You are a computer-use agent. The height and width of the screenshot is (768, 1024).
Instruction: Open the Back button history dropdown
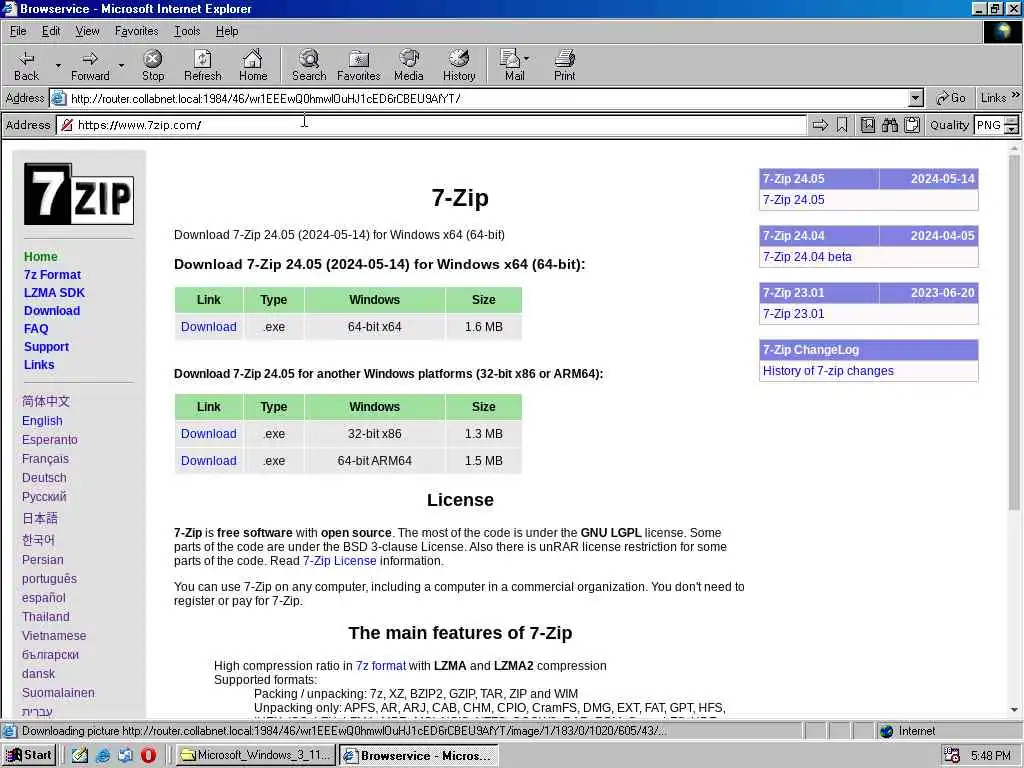(57, 65)
